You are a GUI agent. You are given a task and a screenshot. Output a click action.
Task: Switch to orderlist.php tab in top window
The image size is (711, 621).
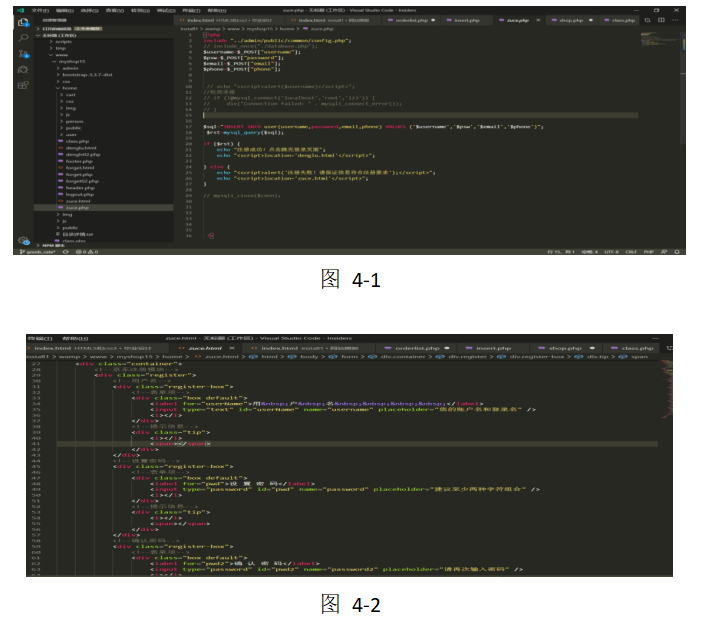point(411,20)
